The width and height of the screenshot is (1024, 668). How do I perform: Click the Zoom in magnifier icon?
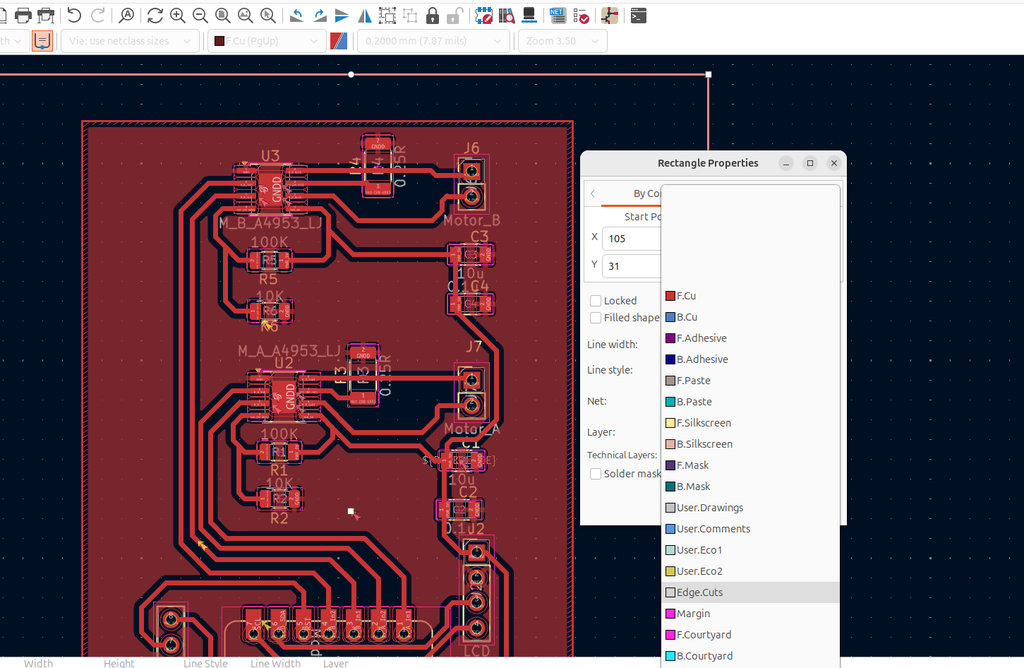coord(178,15)
